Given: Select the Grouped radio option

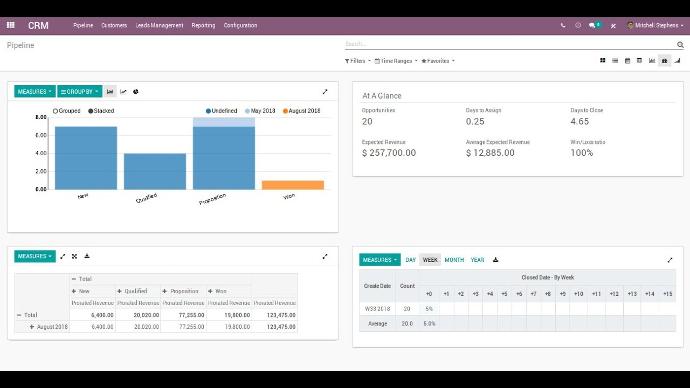Looking at the screenshot, I should point(66,111).
